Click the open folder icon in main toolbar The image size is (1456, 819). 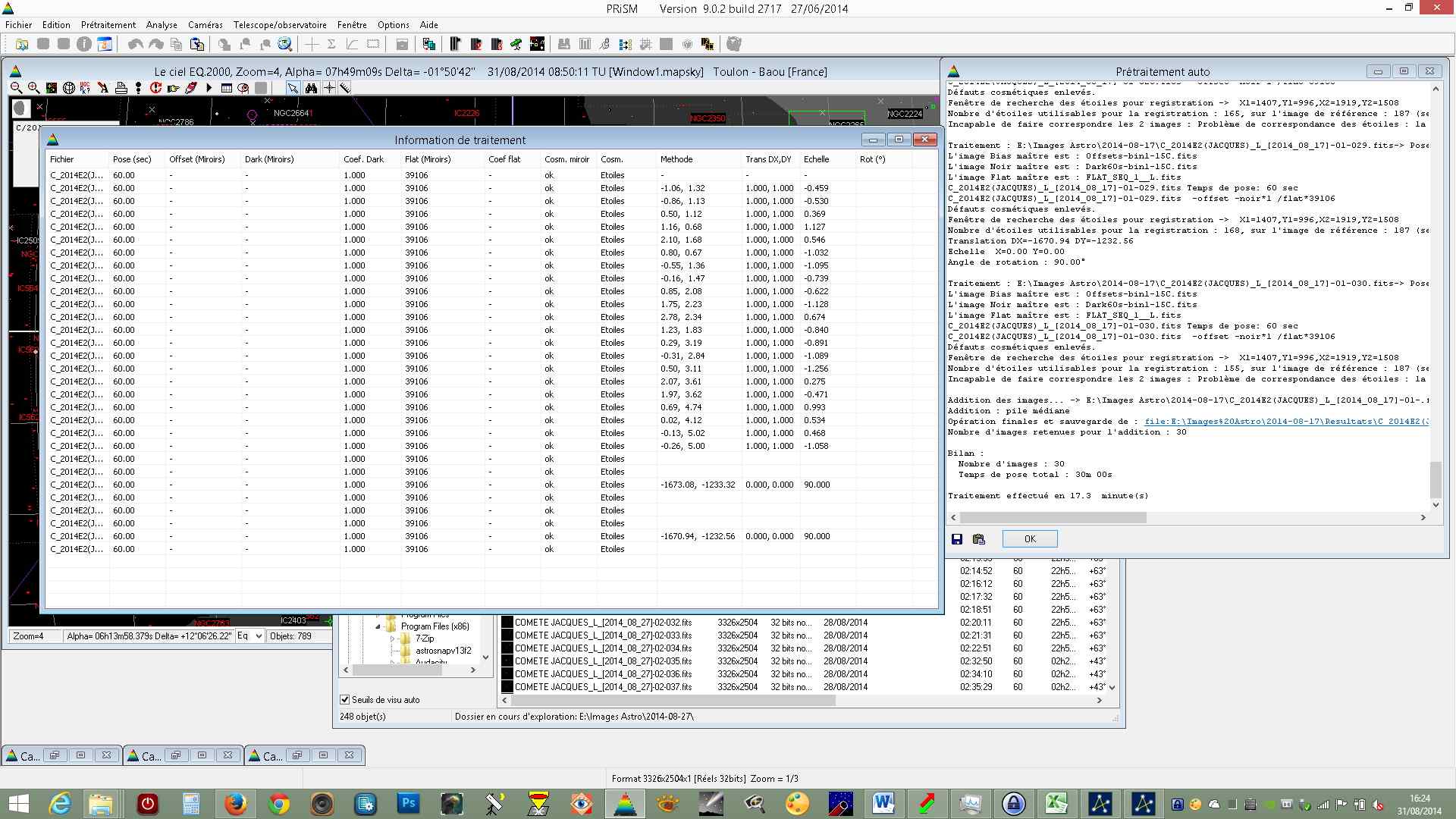[22, 44]
